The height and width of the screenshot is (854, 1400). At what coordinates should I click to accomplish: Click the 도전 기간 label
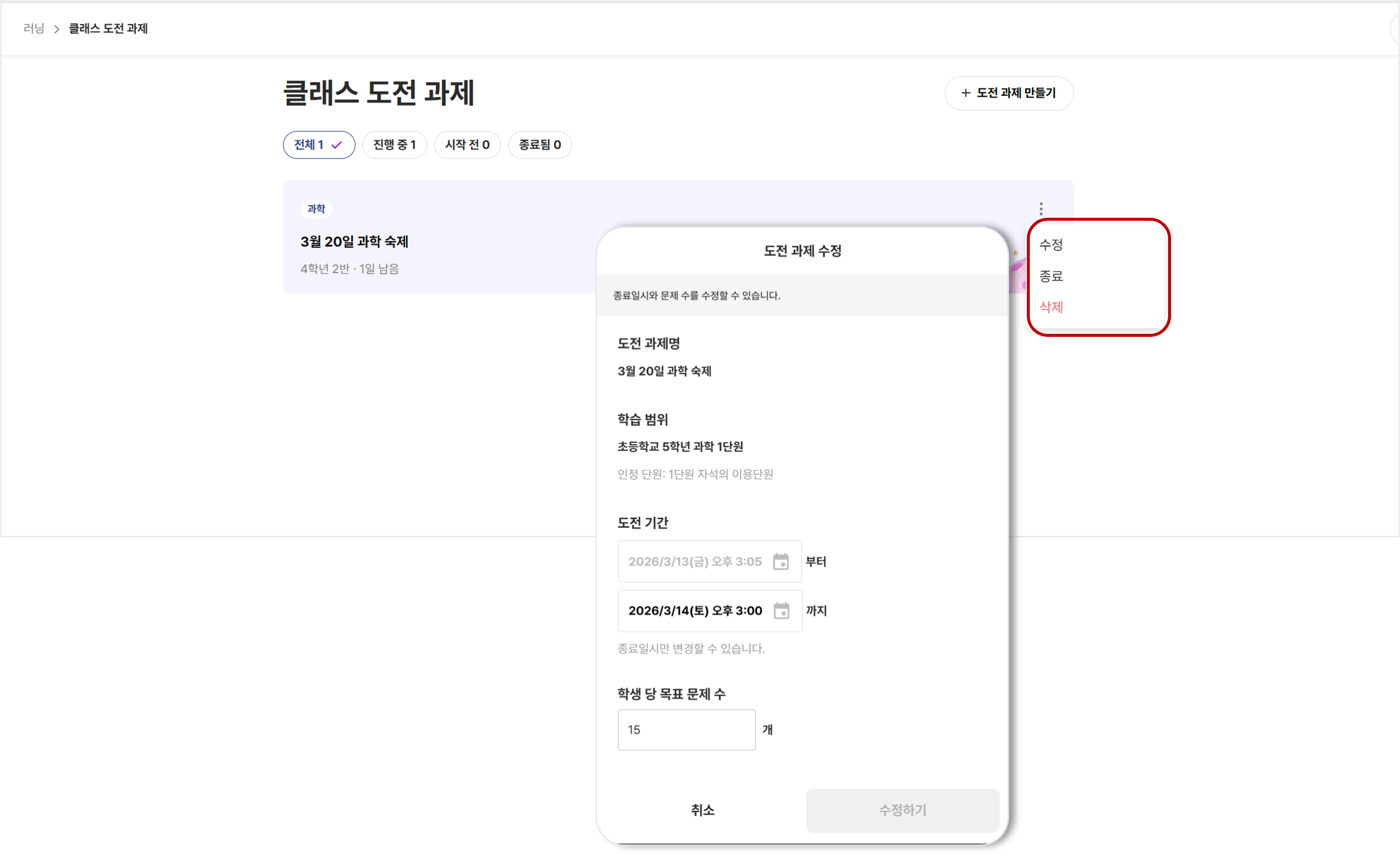[643, 523]
